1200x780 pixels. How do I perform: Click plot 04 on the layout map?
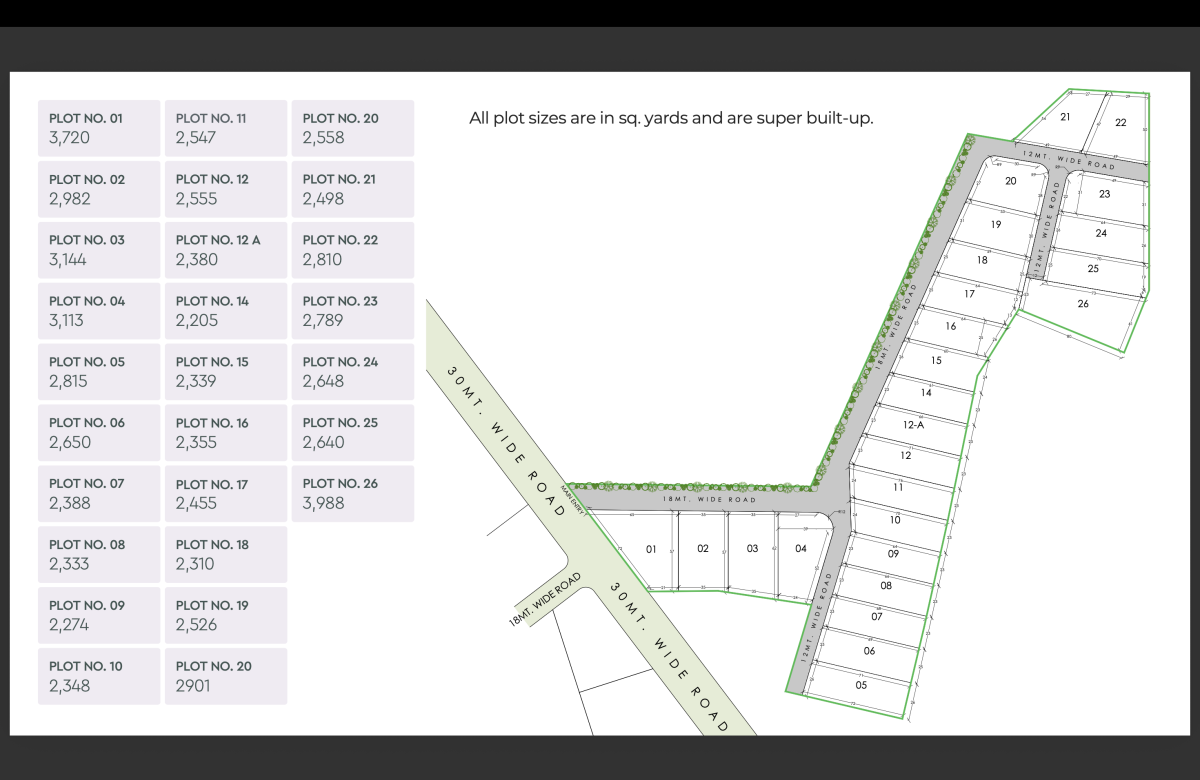[801, 548]
